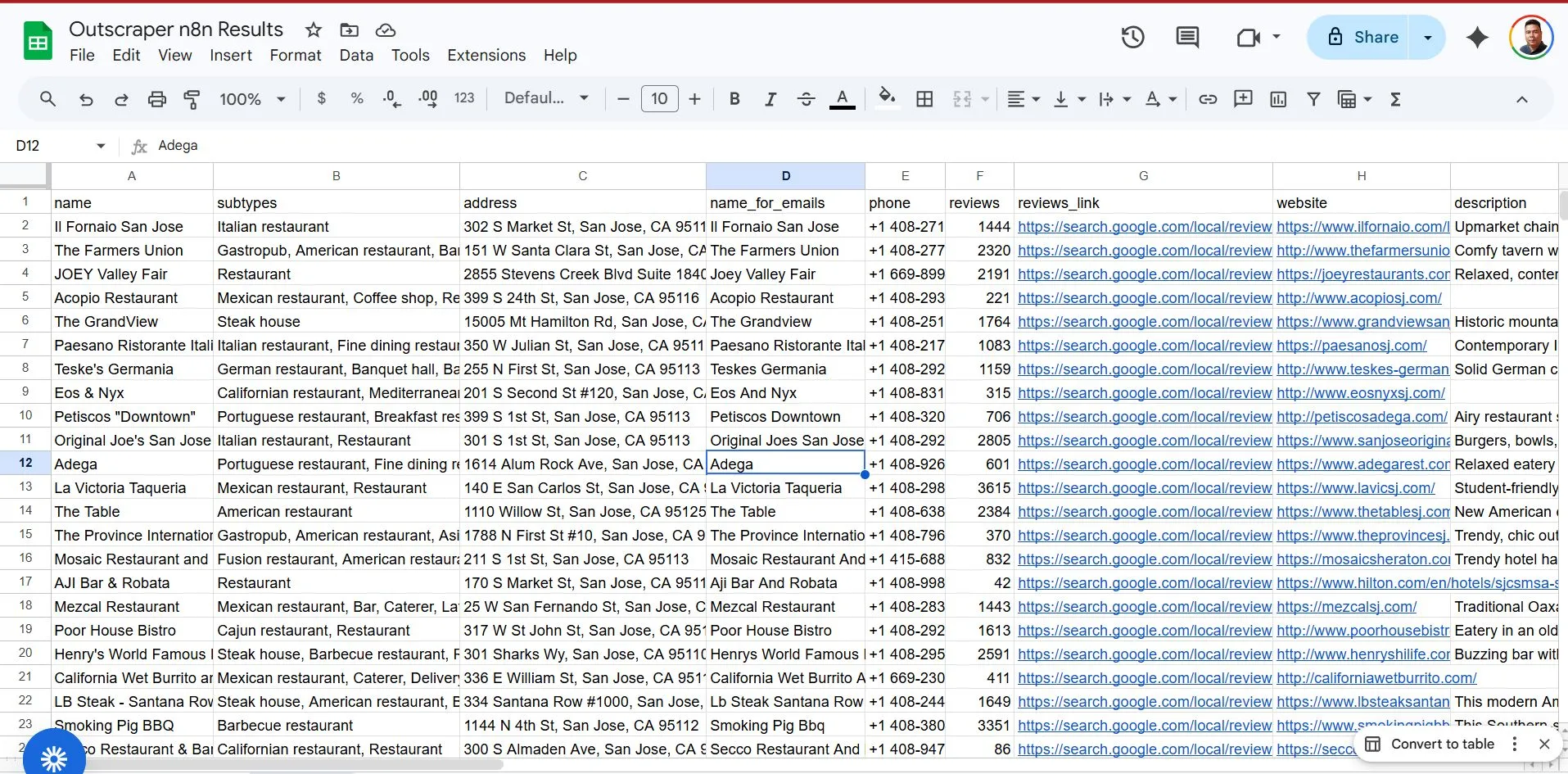Open the comments panel icon
1568x774 pixels.
coord(1186,37)
